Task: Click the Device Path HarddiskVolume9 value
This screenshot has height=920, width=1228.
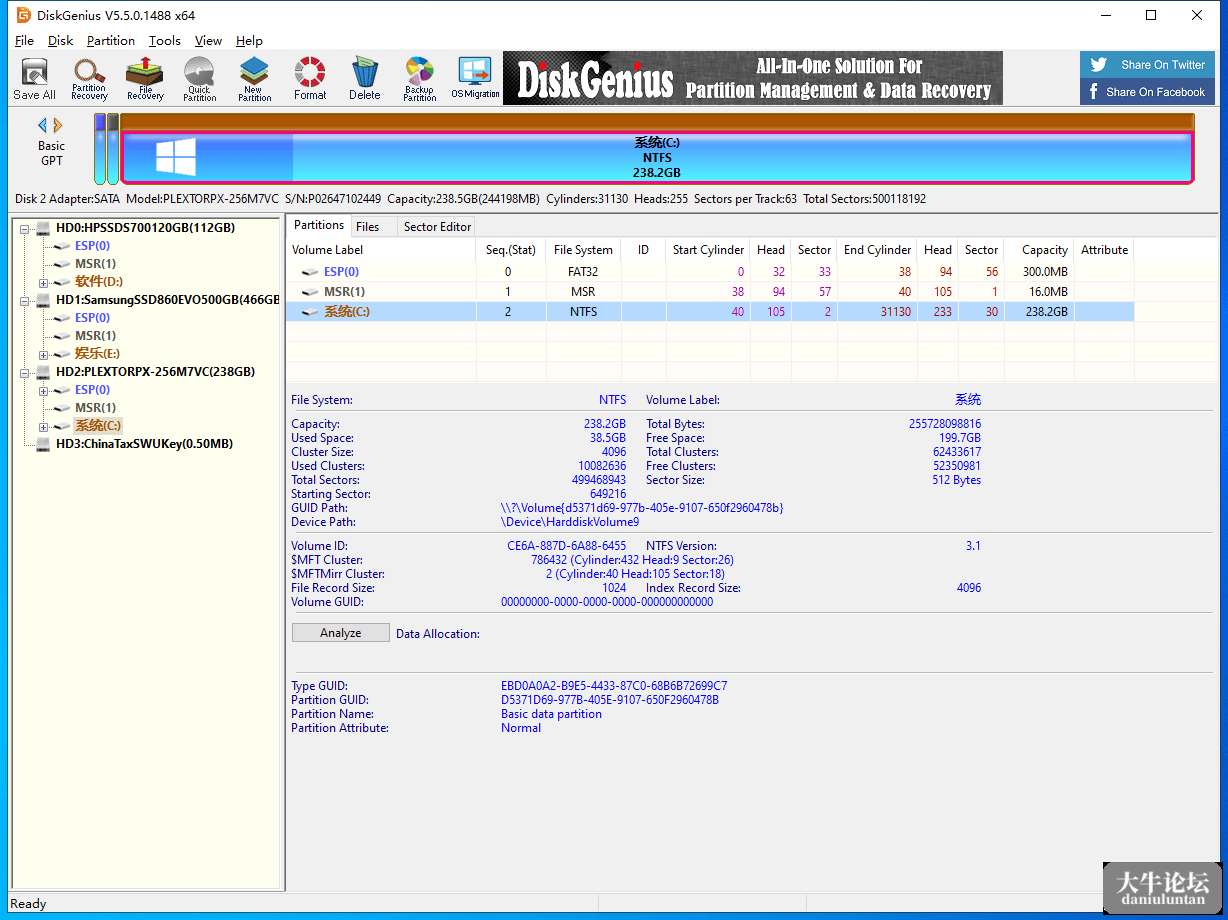Action: [x=570, y=522]
